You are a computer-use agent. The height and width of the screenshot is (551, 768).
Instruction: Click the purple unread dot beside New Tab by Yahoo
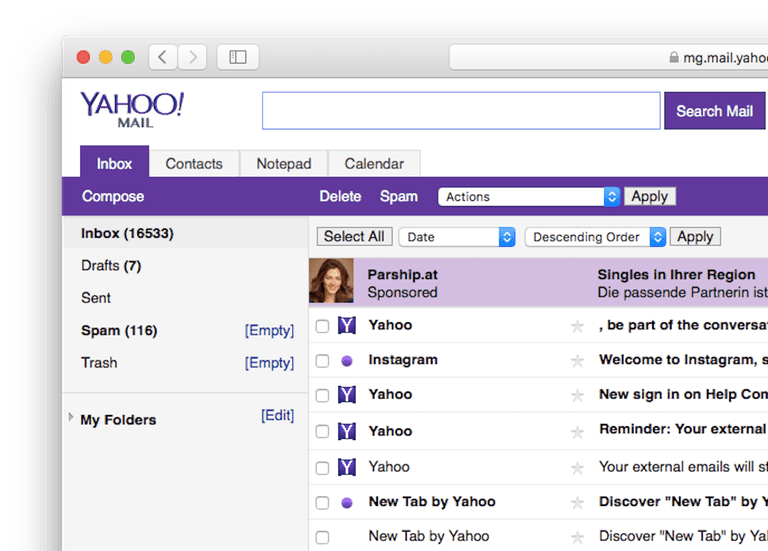pos(347,503)
